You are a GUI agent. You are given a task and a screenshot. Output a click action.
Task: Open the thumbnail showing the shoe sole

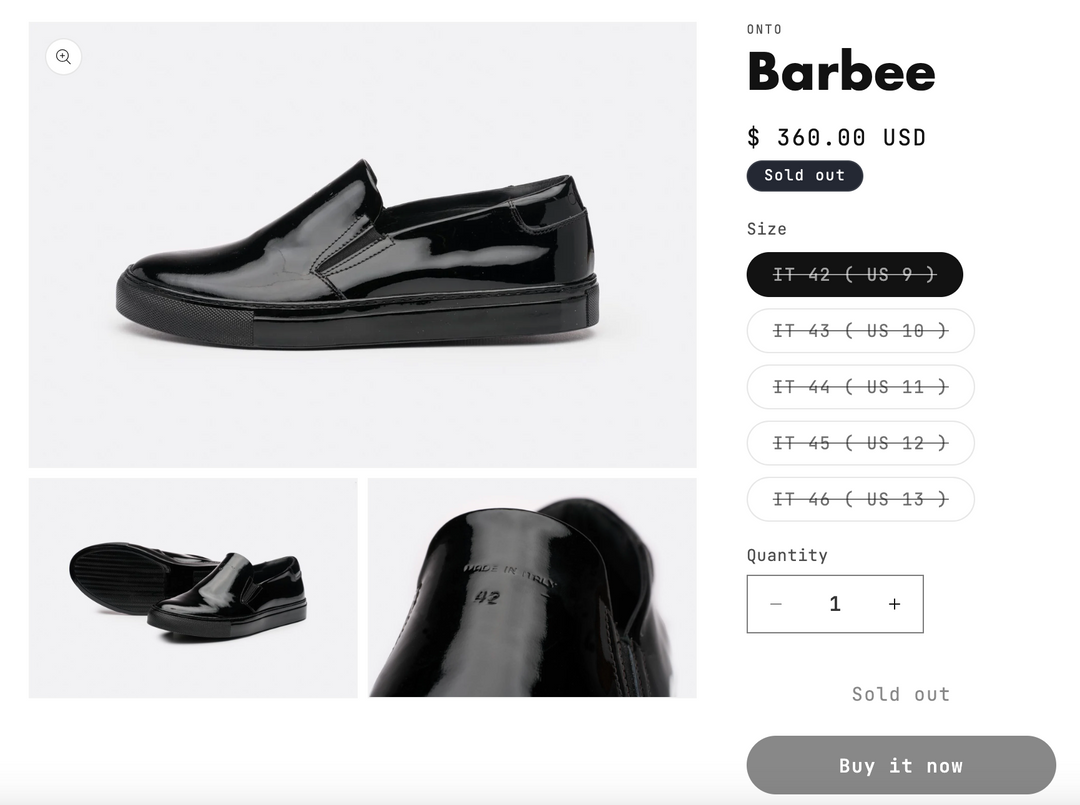[x=193, y=588]
